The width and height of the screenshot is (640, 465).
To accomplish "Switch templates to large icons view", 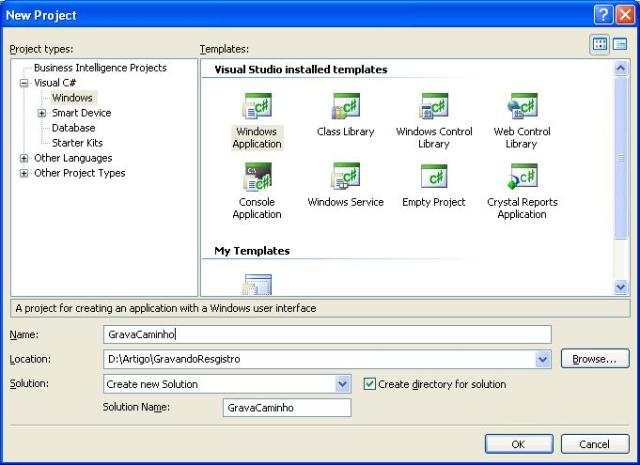I will pyautogui.click(x=600, y=45).
